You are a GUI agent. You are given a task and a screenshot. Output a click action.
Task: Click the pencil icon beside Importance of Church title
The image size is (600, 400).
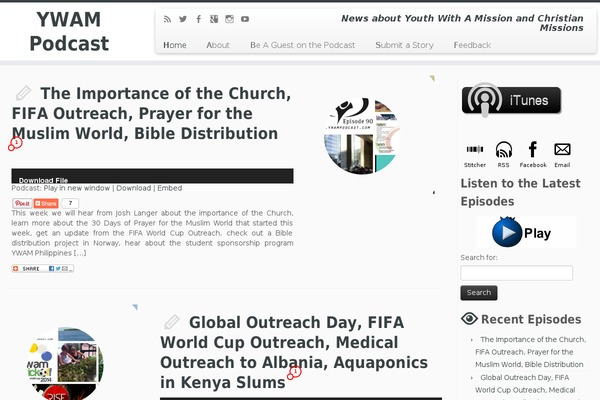pyautogui.click(x=23, y=93)
